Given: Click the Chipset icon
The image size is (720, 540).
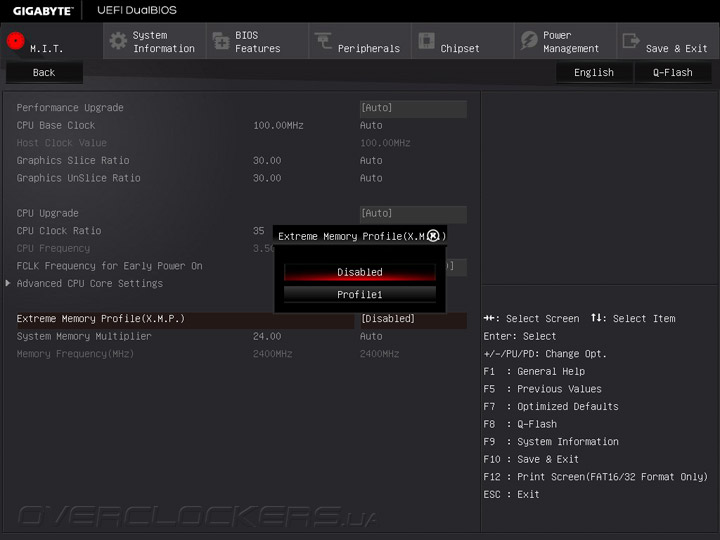Looking at the screenshot, I should click(x=426, y=41).
